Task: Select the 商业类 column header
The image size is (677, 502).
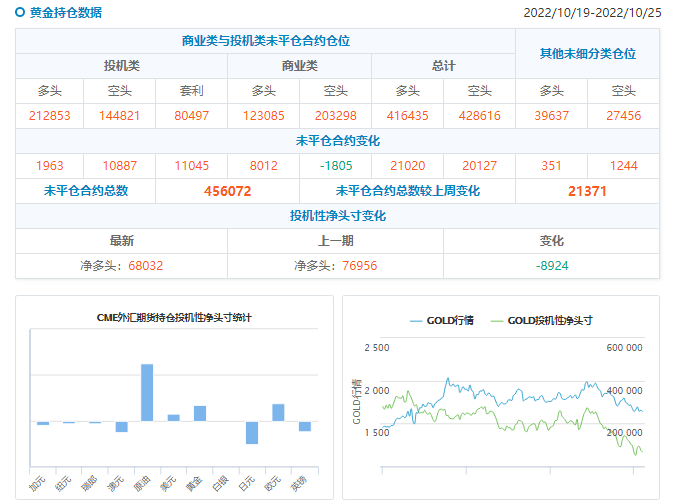Action: (299, 66)
